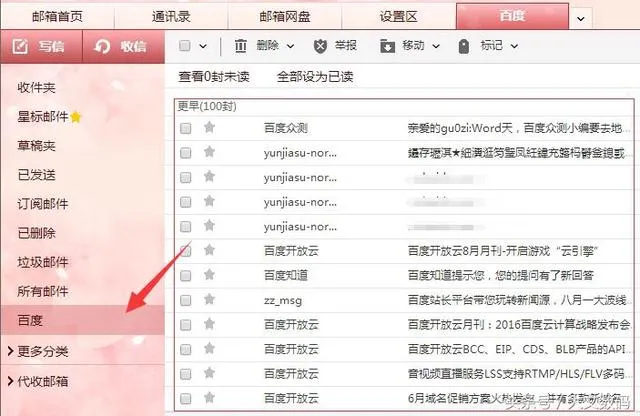Star the 2016百度云计算战略发布会 email
The height and width of the screenshot is (416, 640).
pyautogui.click(x=209, y=324)
